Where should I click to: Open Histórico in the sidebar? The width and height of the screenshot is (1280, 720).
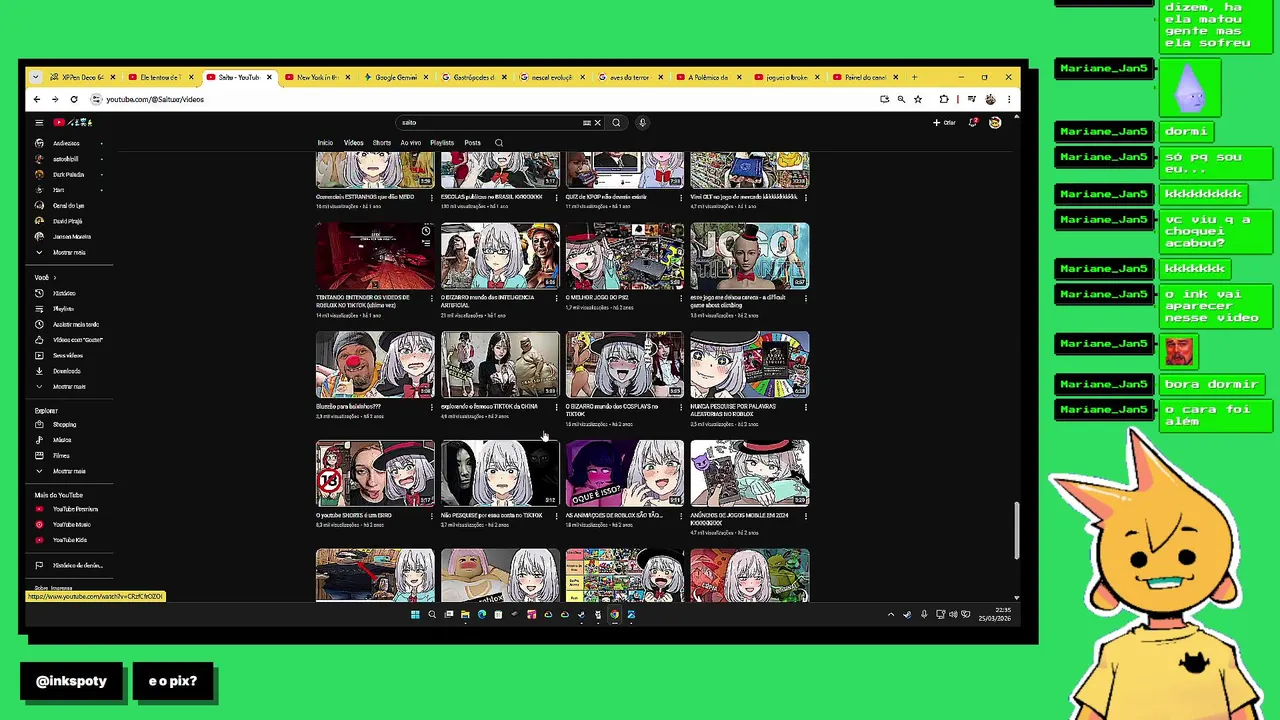pyautogui.click(x=64, y=293)
